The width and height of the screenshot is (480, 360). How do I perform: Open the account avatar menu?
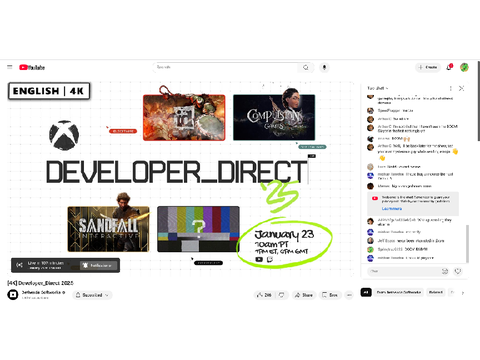[x=464, y=67]
